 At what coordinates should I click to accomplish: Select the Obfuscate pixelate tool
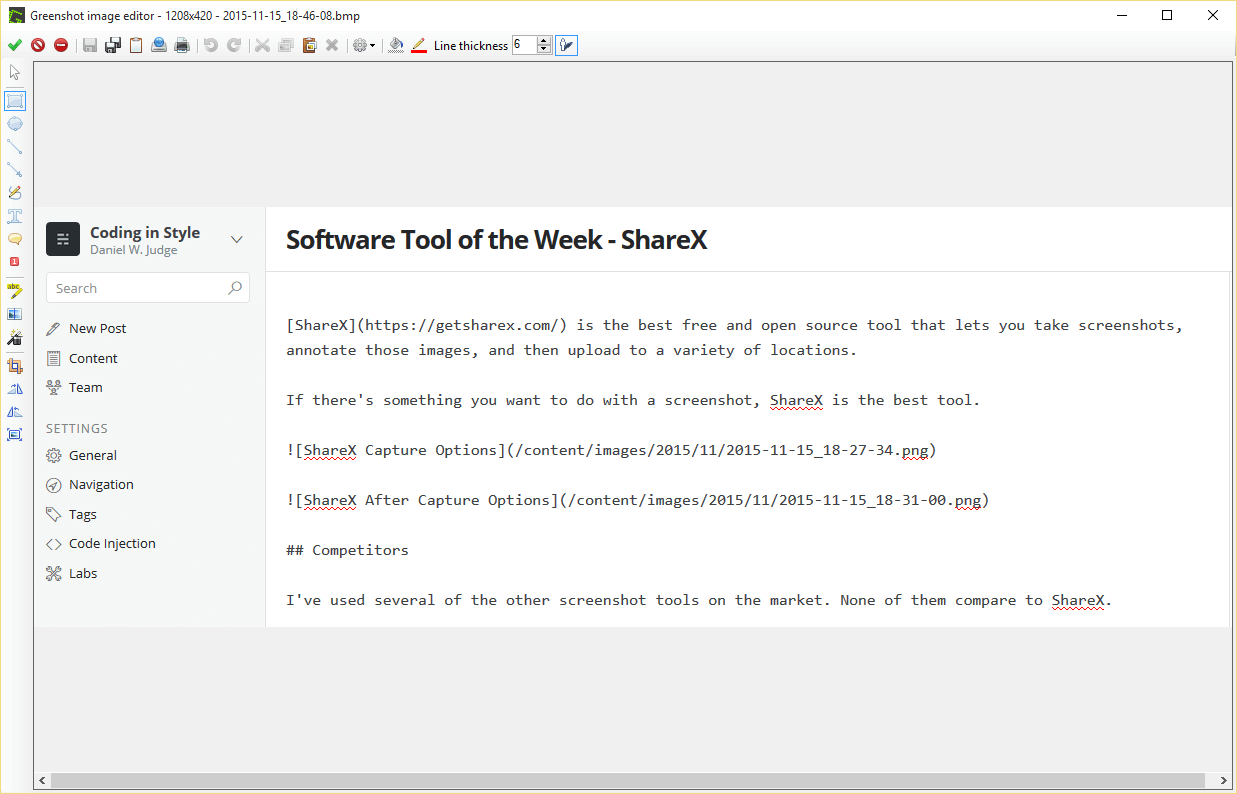click(x=15, y=314)
